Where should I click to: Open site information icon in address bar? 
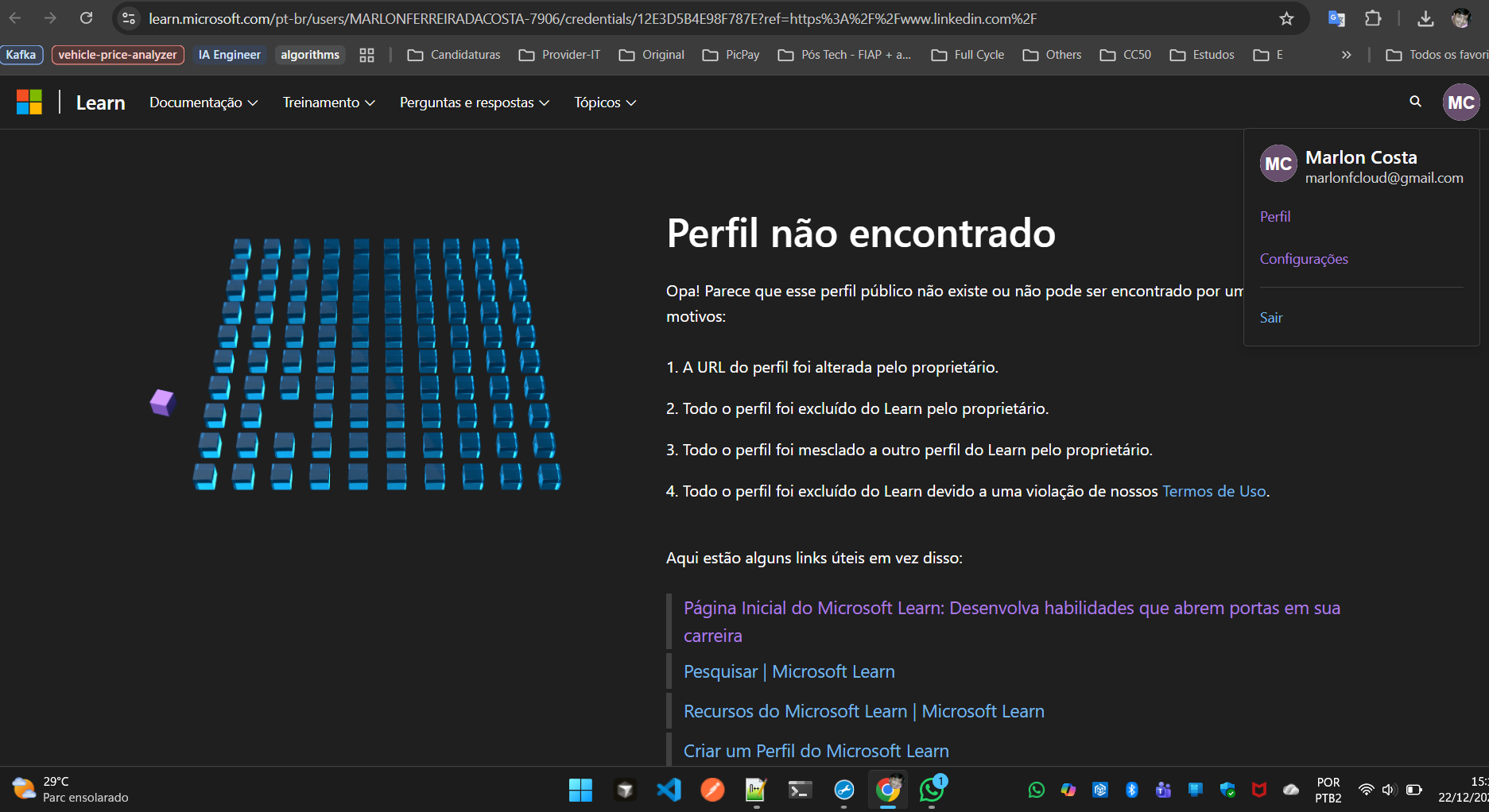[129, 18]
